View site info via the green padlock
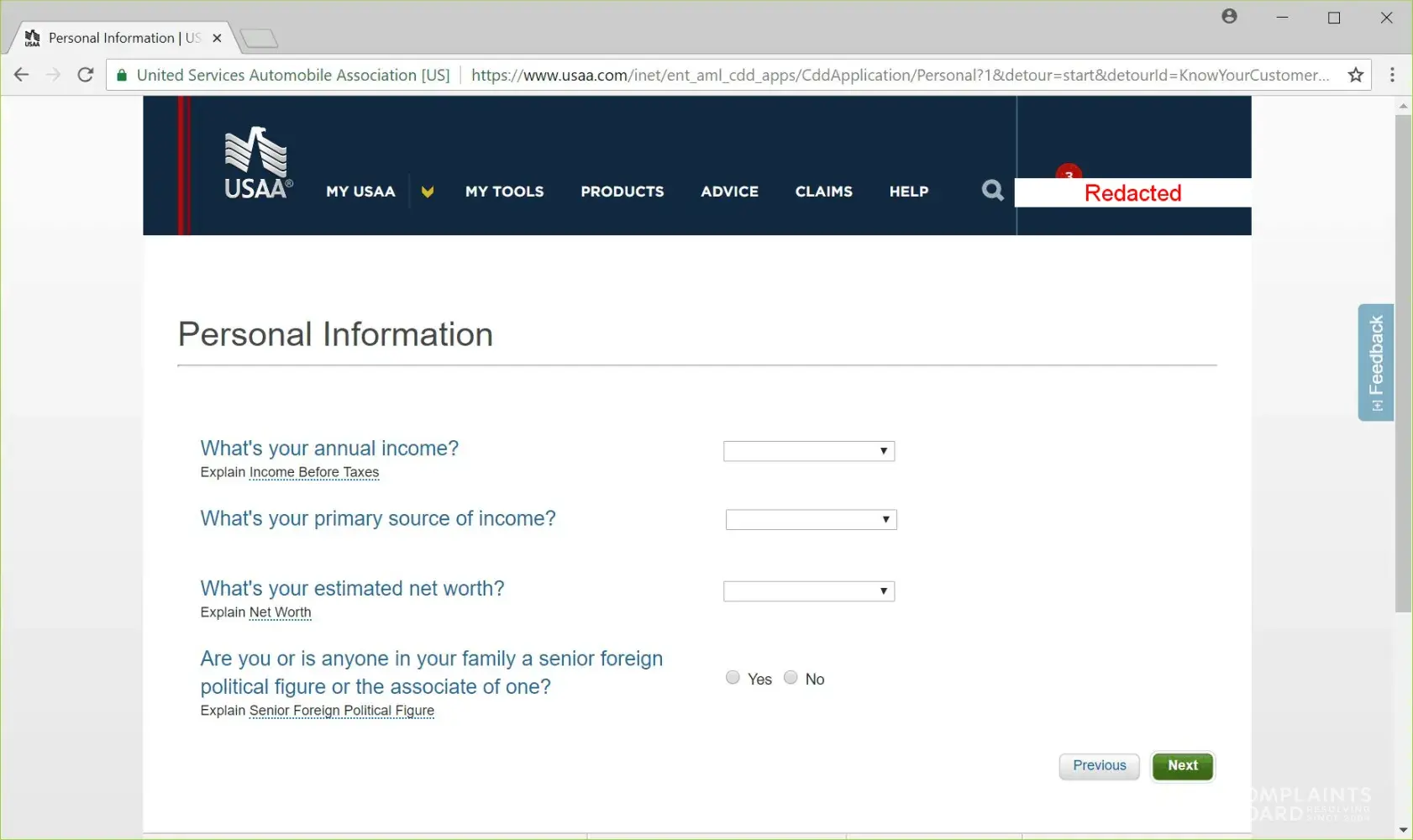Image resolution: width=1413 pixels, height=840 pixels. click(122, 75)
